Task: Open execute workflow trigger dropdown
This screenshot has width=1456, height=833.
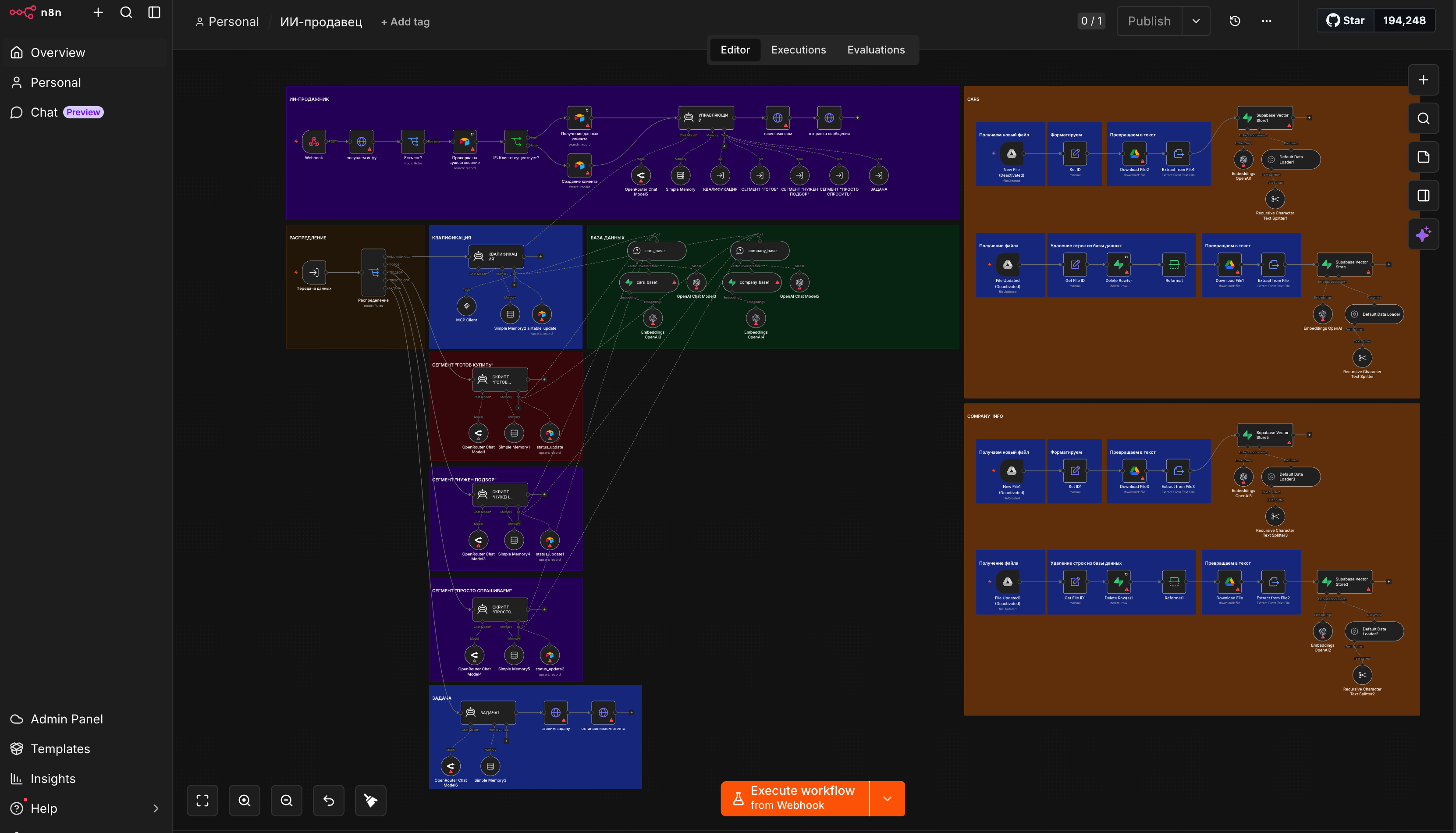Action: point(887,798)
